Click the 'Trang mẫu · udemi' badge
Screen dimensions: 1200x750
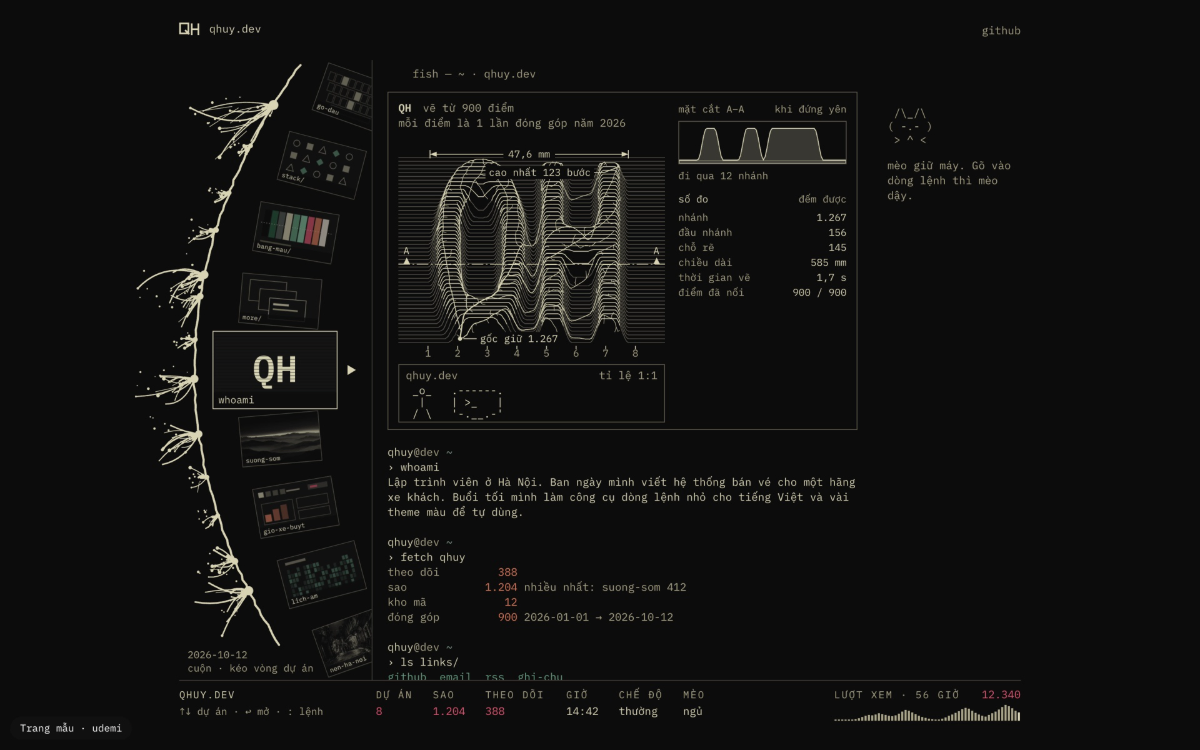pos(70,728)
